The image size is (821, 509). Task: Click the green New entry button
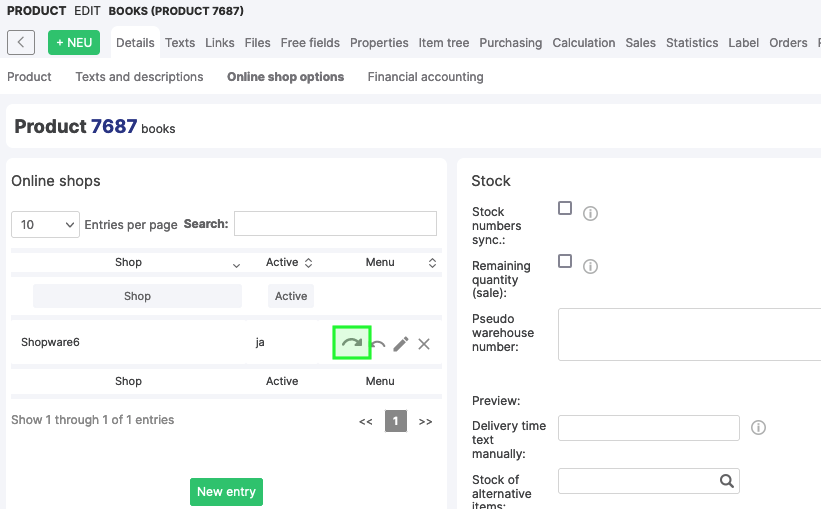pyautogui.click(x=226, y=492)
